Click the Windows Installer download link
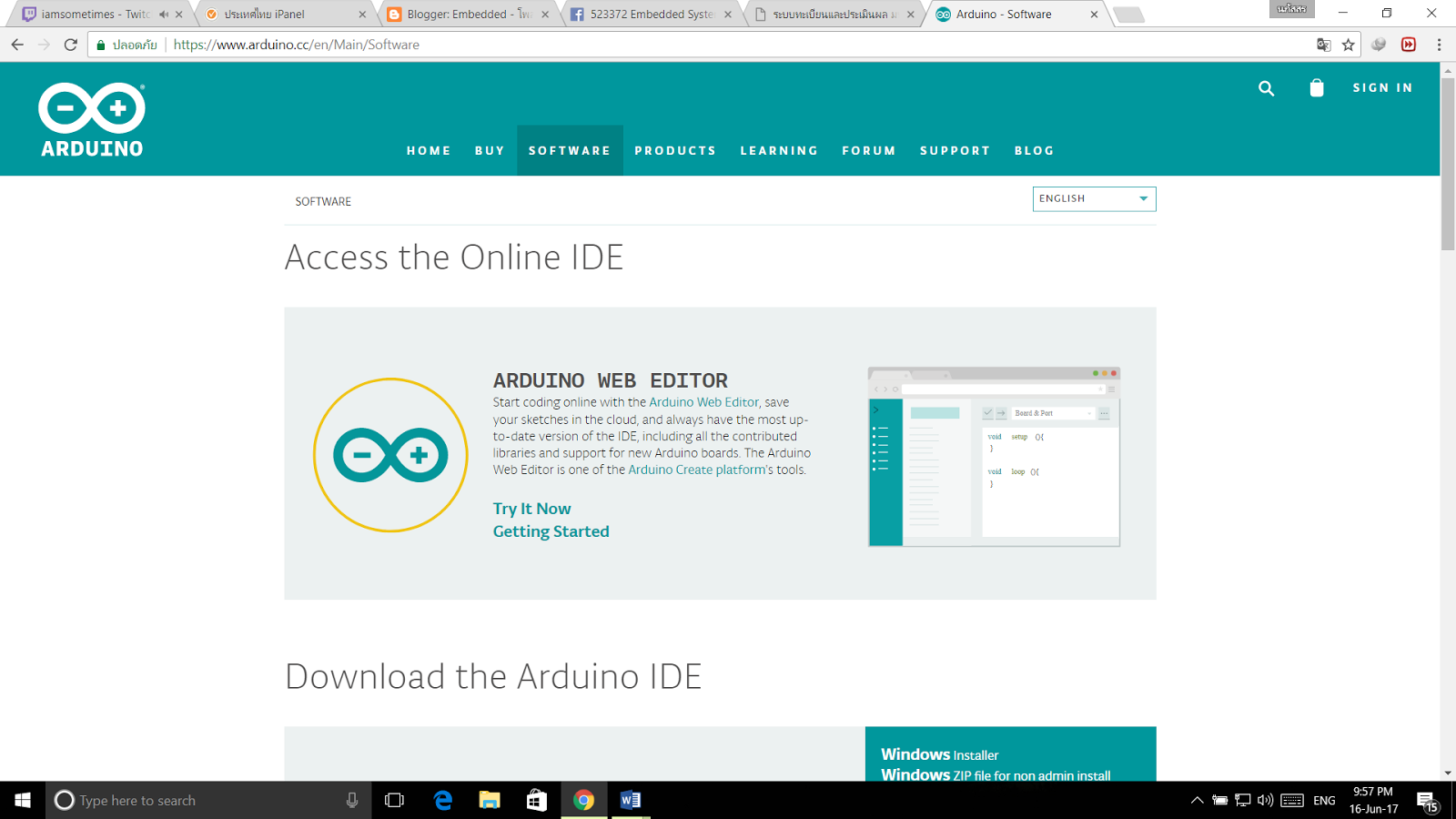 (x=940, y=754)
